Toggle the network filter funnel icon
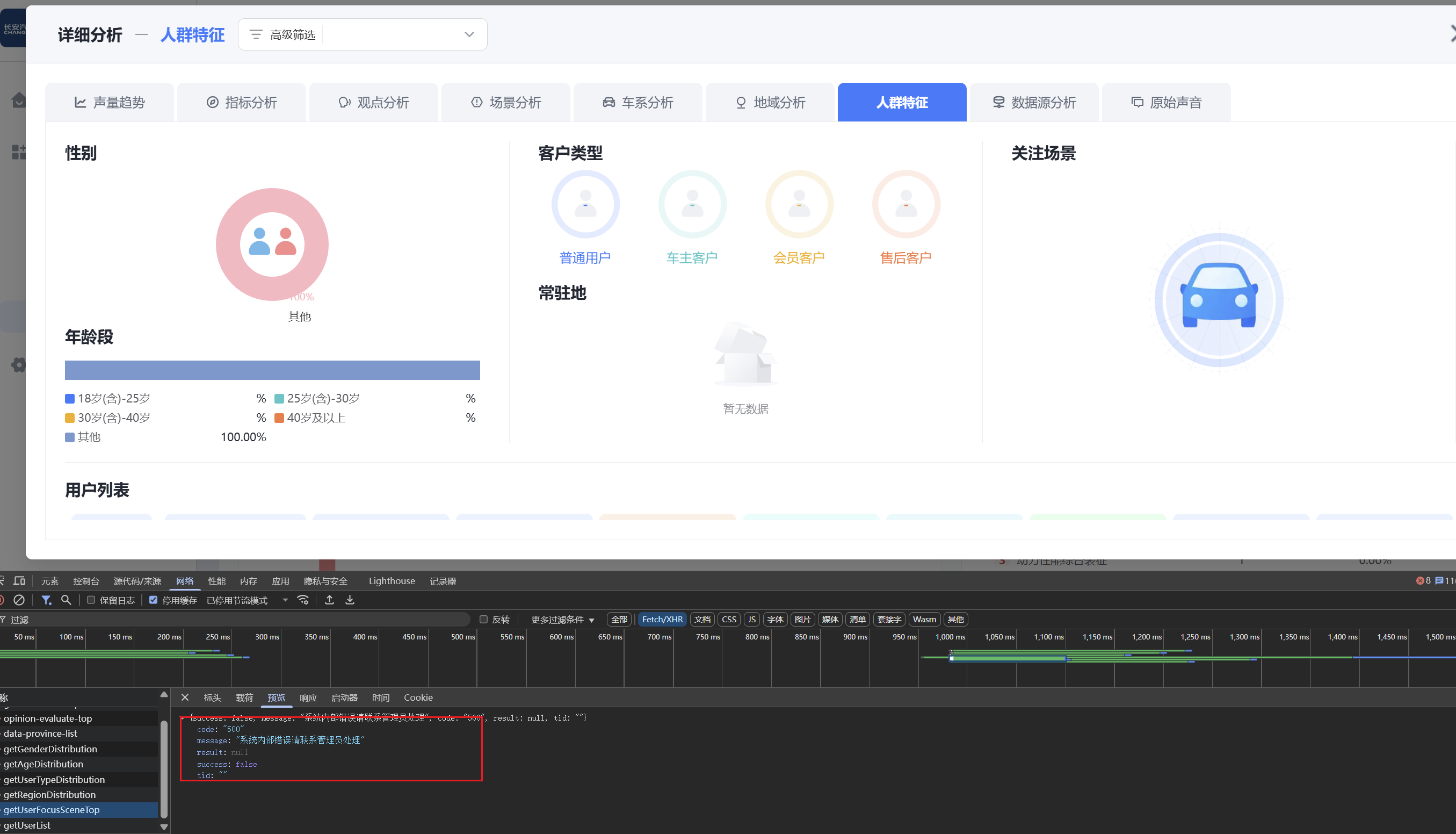The image size is (1456, 834). click(46, 600)
